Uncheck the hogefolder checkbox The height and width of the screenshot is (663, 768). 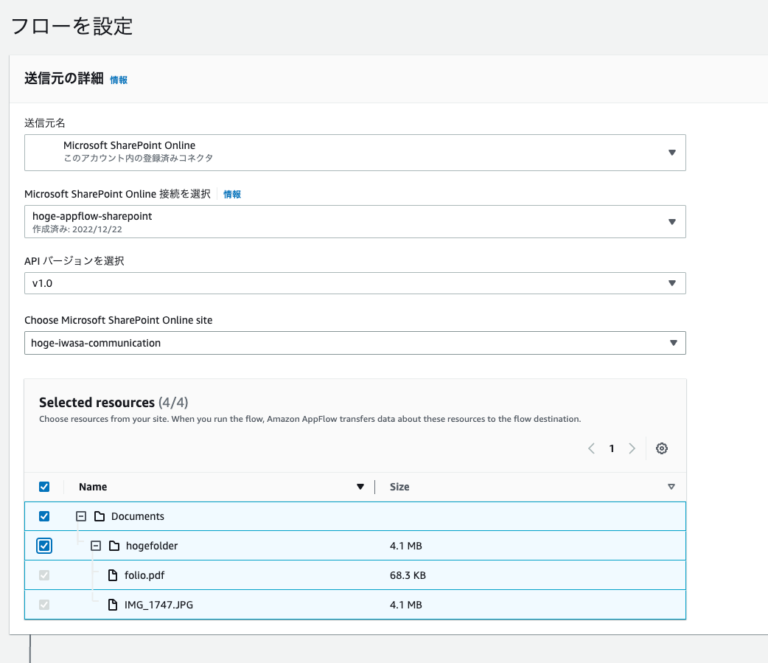click(44, 545)
